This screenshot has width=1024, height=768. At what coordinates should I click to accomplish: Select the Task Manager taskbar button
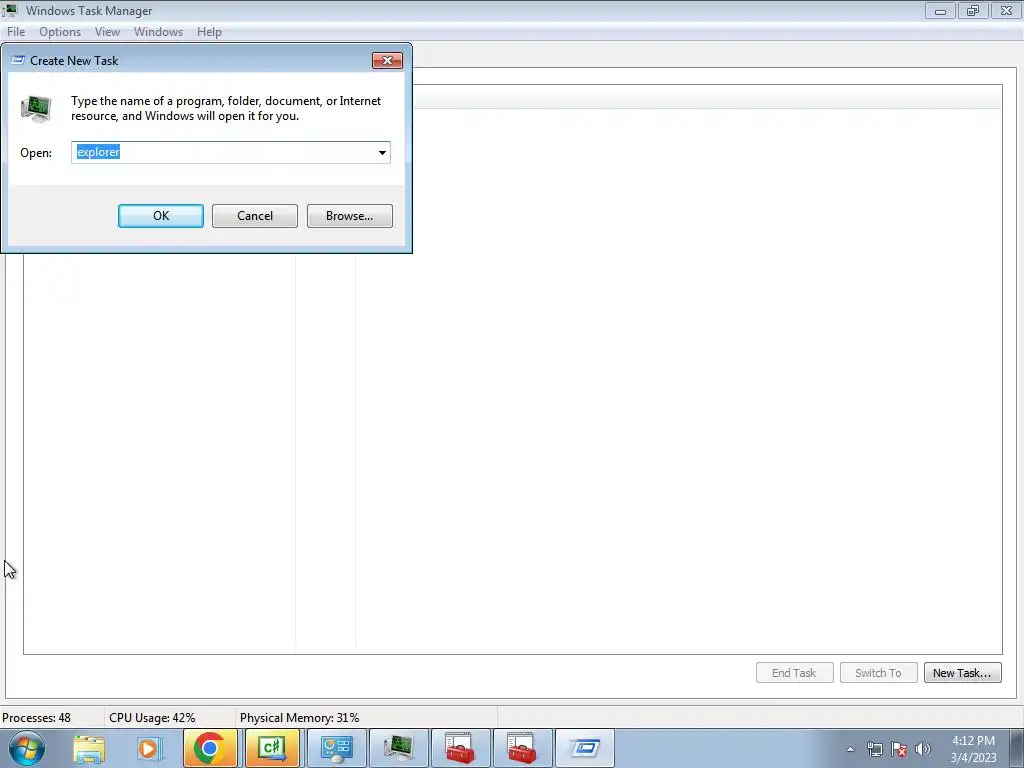[398, 748]
